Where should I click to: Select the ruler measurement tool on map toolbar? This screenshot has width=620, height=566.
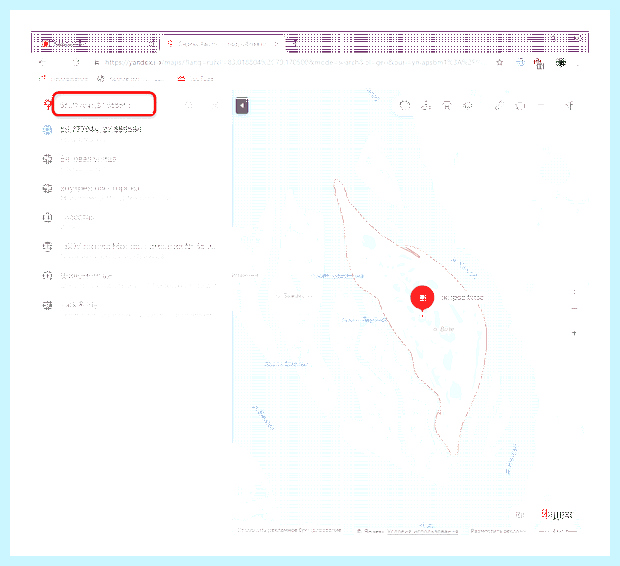coord(499,106)
